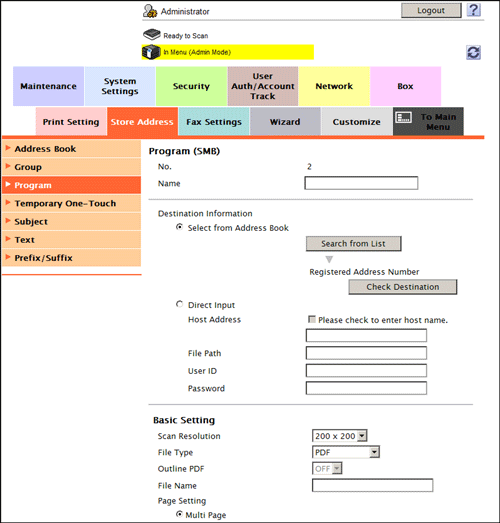The height and width of the screenshot is (523, 500).
Task: Click the arrow icon beside Group
Action: tap(8, 166)
